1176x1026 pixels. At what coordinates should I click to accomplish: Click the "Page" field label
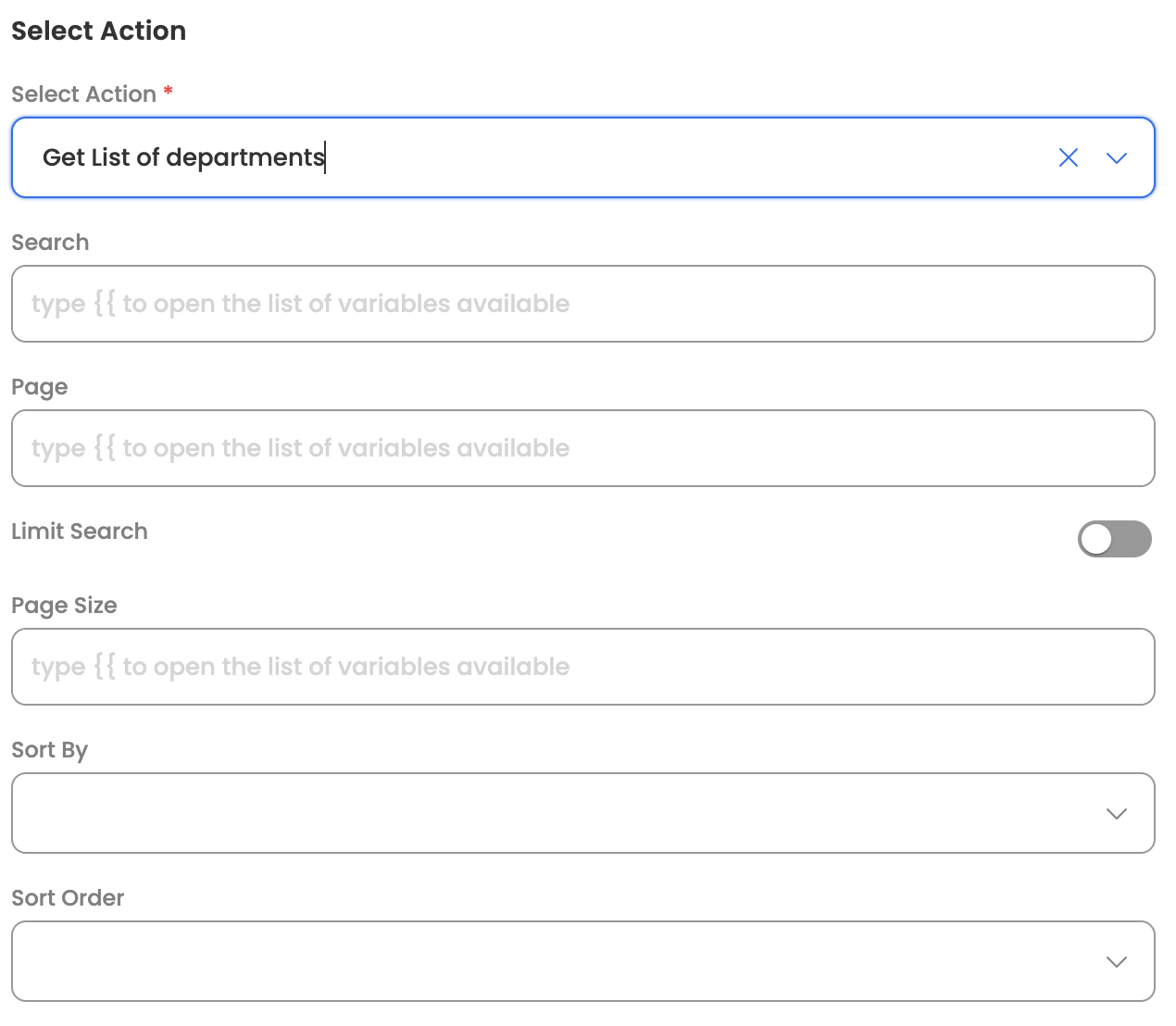[40, 387]
